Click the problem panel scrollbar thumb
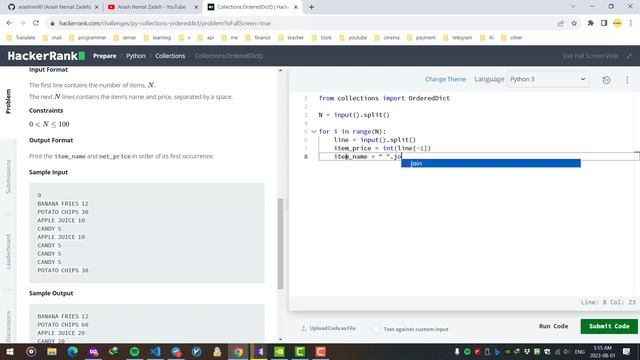640x360 pixels. [x=280, y=244]
